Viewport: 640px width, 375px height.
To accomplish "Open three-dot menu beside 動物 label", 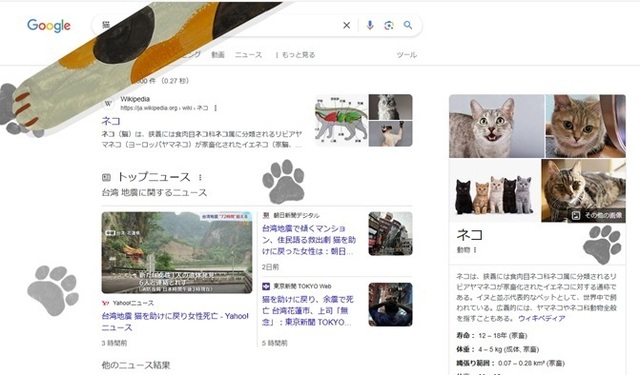I will (475, 250).
